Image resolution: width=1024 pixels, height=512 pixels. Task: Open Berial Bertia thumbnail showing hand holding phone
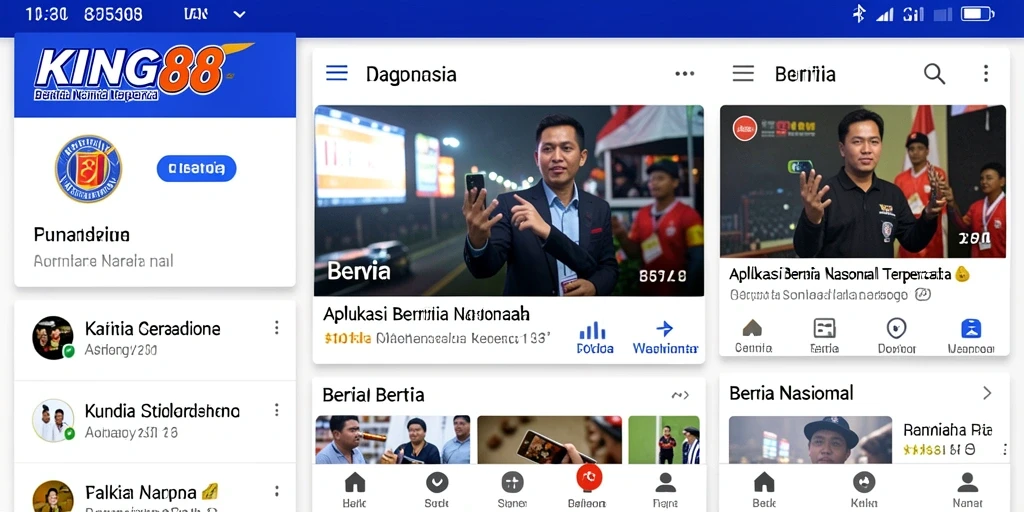coord(549,440)
